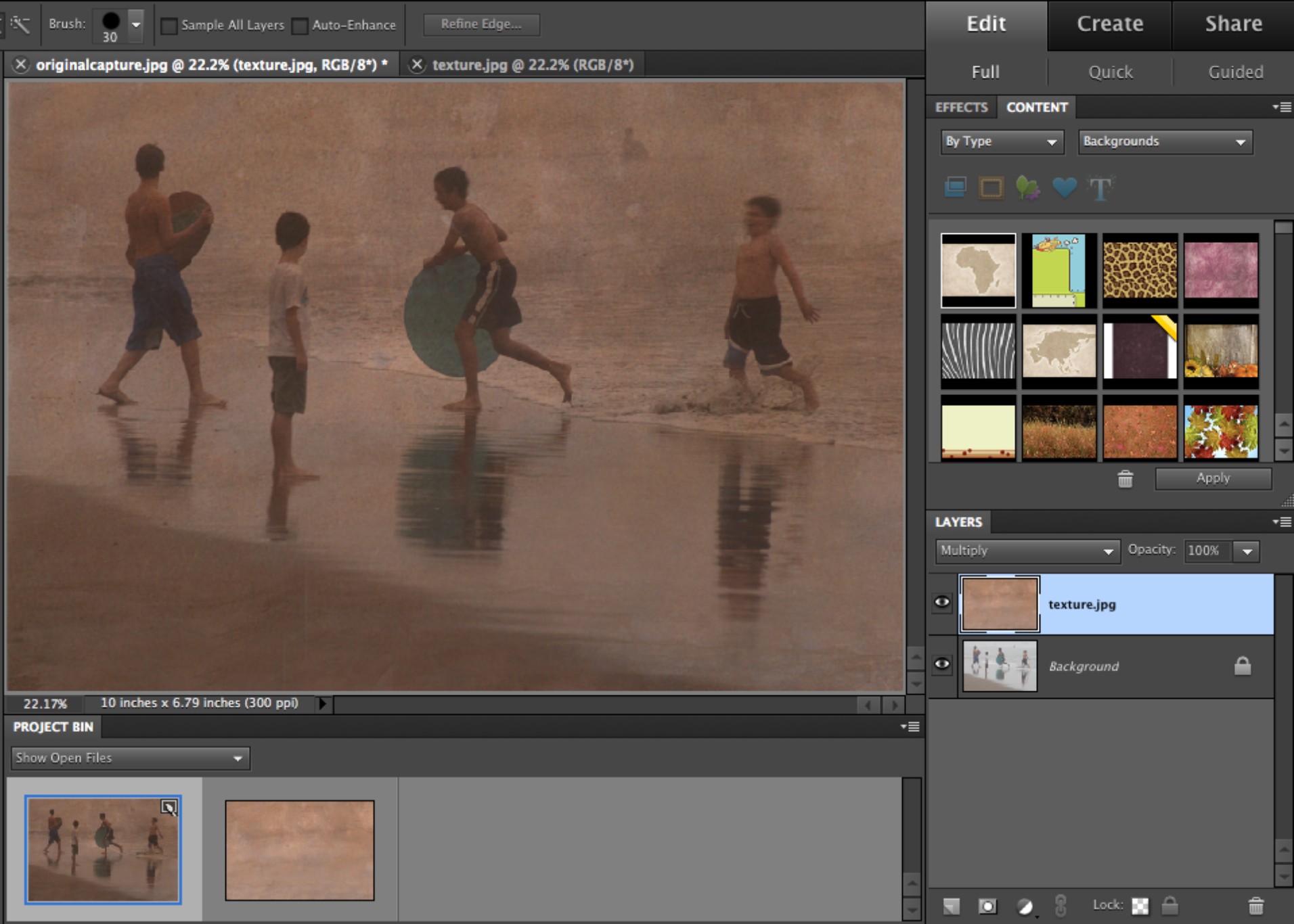Expand the Show Open Files dropdown

(x=130, y=758)
